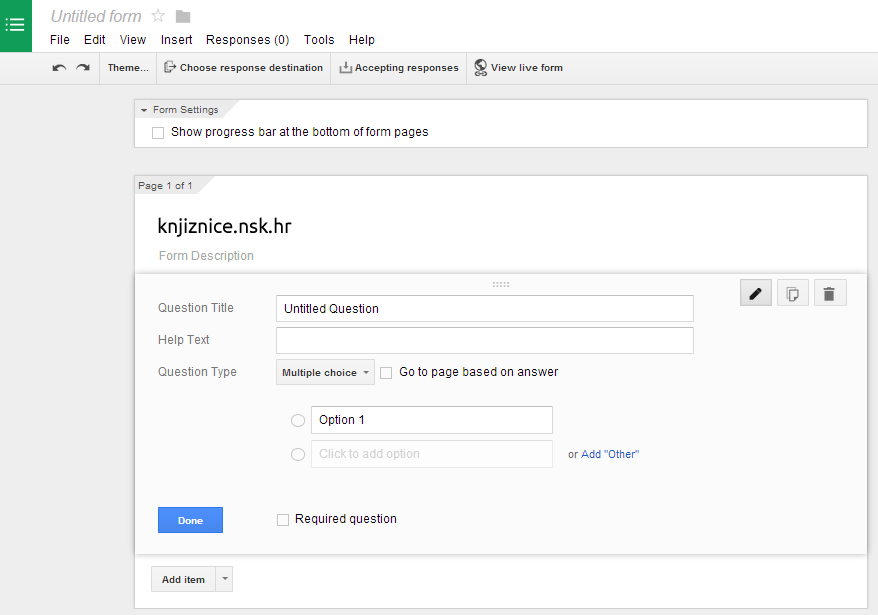Click the Add item button
The image size is (878, 615).
coord(183,579)
